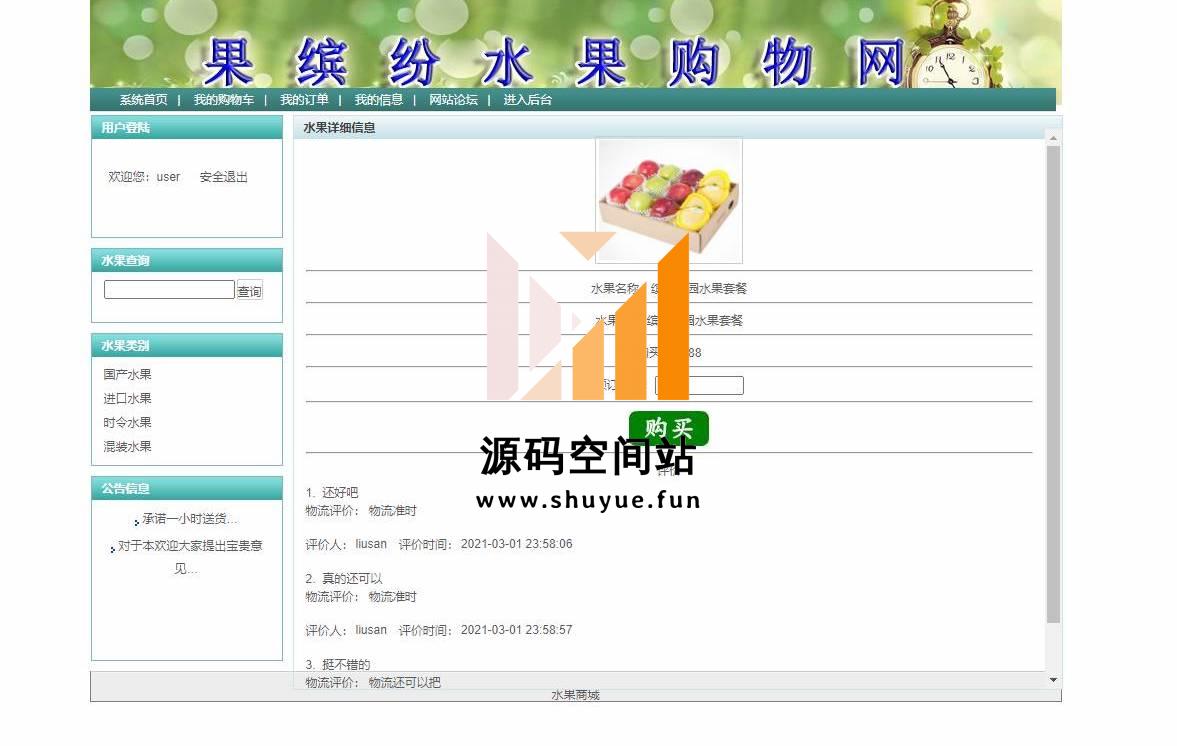Image resolution: width=1177 pixels, height=746 pixels.
Task: Click the review timestamp 2021-03-01 23:58:06
Action: coord(516,544)
